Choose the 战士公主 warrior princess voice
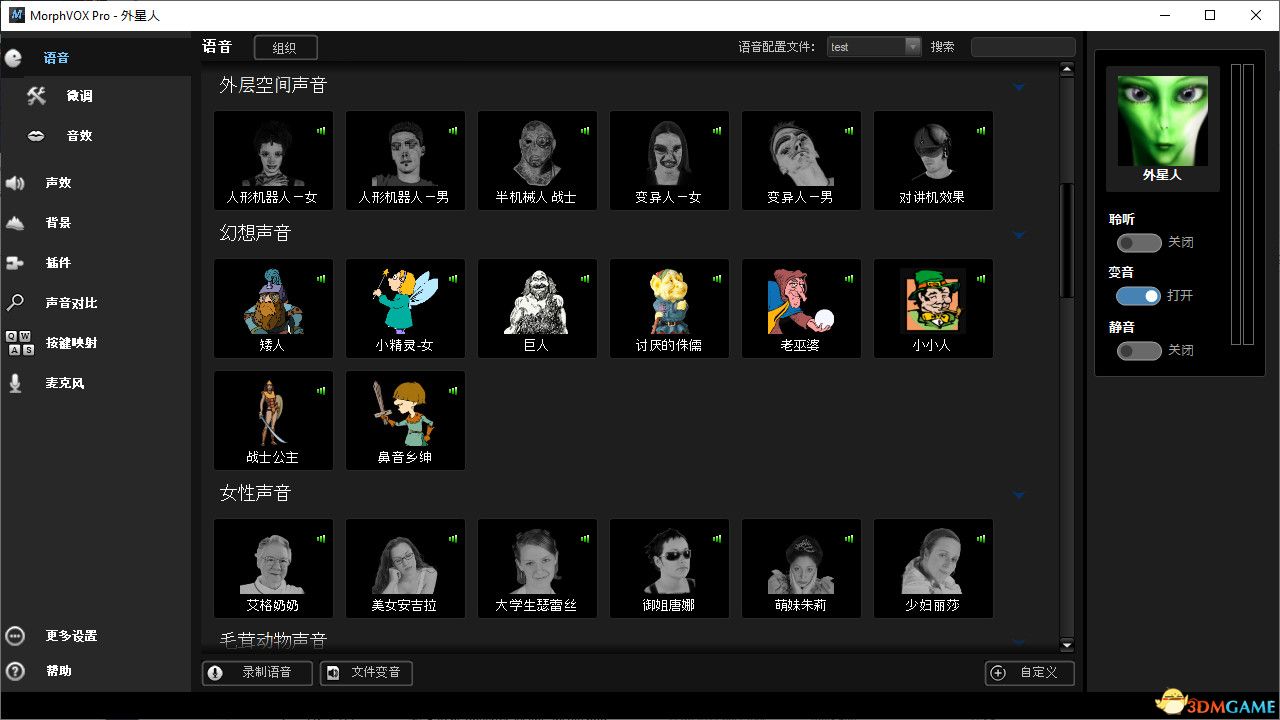The image size is (1280, 720). [x=273, y=419]
